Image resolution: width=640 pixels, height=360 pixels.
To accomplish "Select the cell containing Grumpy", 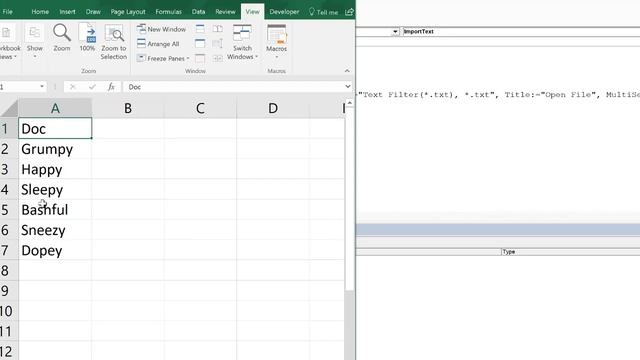I will click(55, 149).
